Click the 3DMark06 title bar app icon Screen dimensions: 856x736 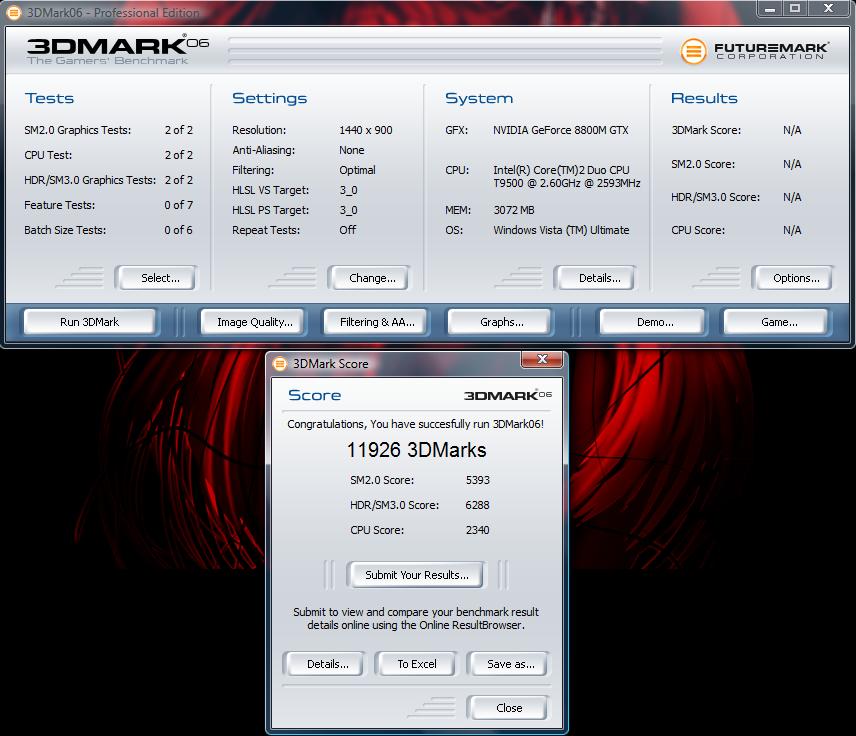(x=14, y=12)
